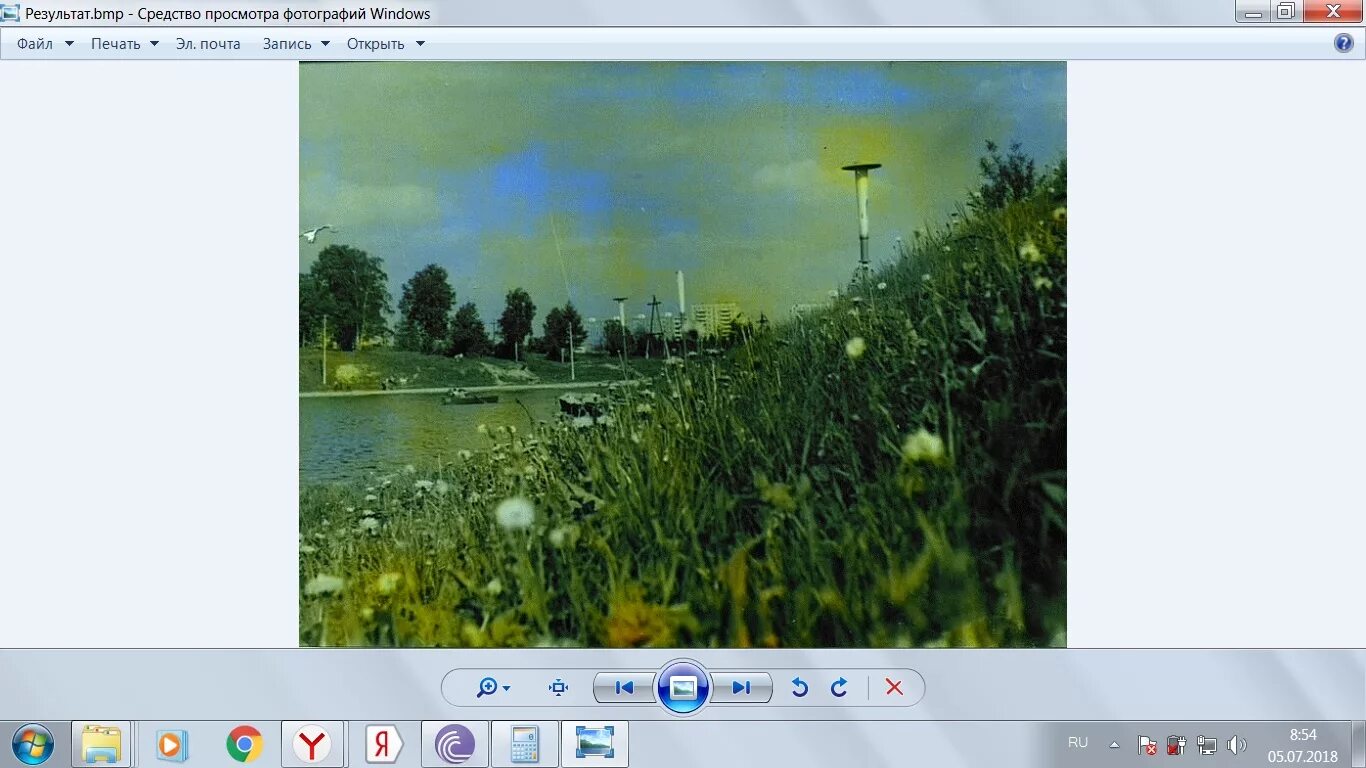Rotate the image counterclockwise
This screenshot has height=768, width=1366.
[x=799, y=688]
